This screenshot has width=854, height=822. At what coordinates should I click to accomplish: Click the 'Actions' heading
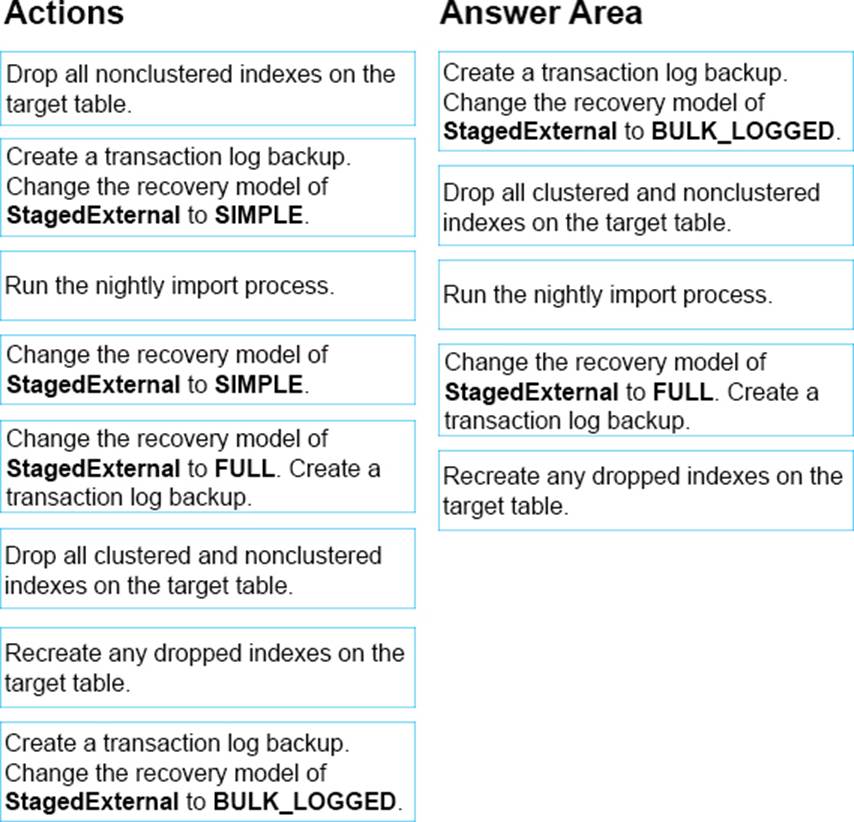coord(64,15)
